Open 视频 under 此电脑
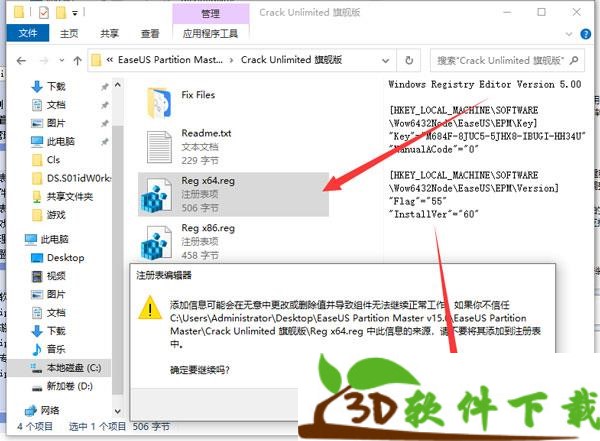 pyautogui.click(x=56, y=276)
